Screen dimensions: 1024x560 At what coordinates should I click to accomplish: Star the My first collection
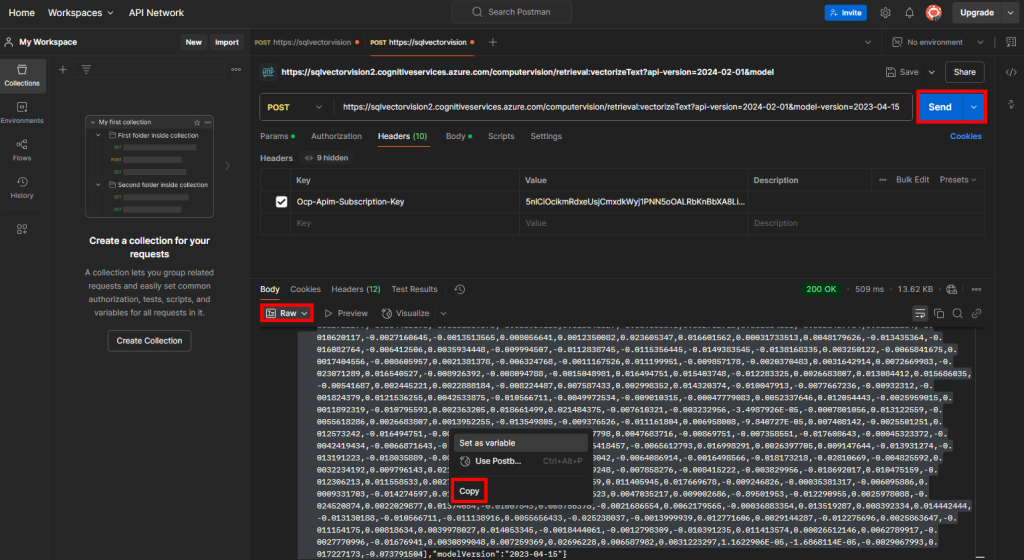click(197, 122)
